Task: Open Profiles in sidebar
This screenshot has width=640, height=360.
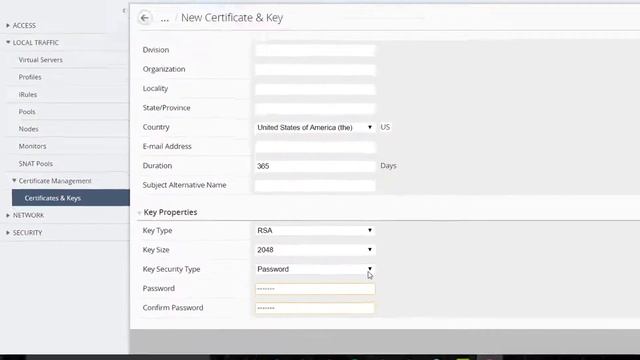Action: [30, 77]
